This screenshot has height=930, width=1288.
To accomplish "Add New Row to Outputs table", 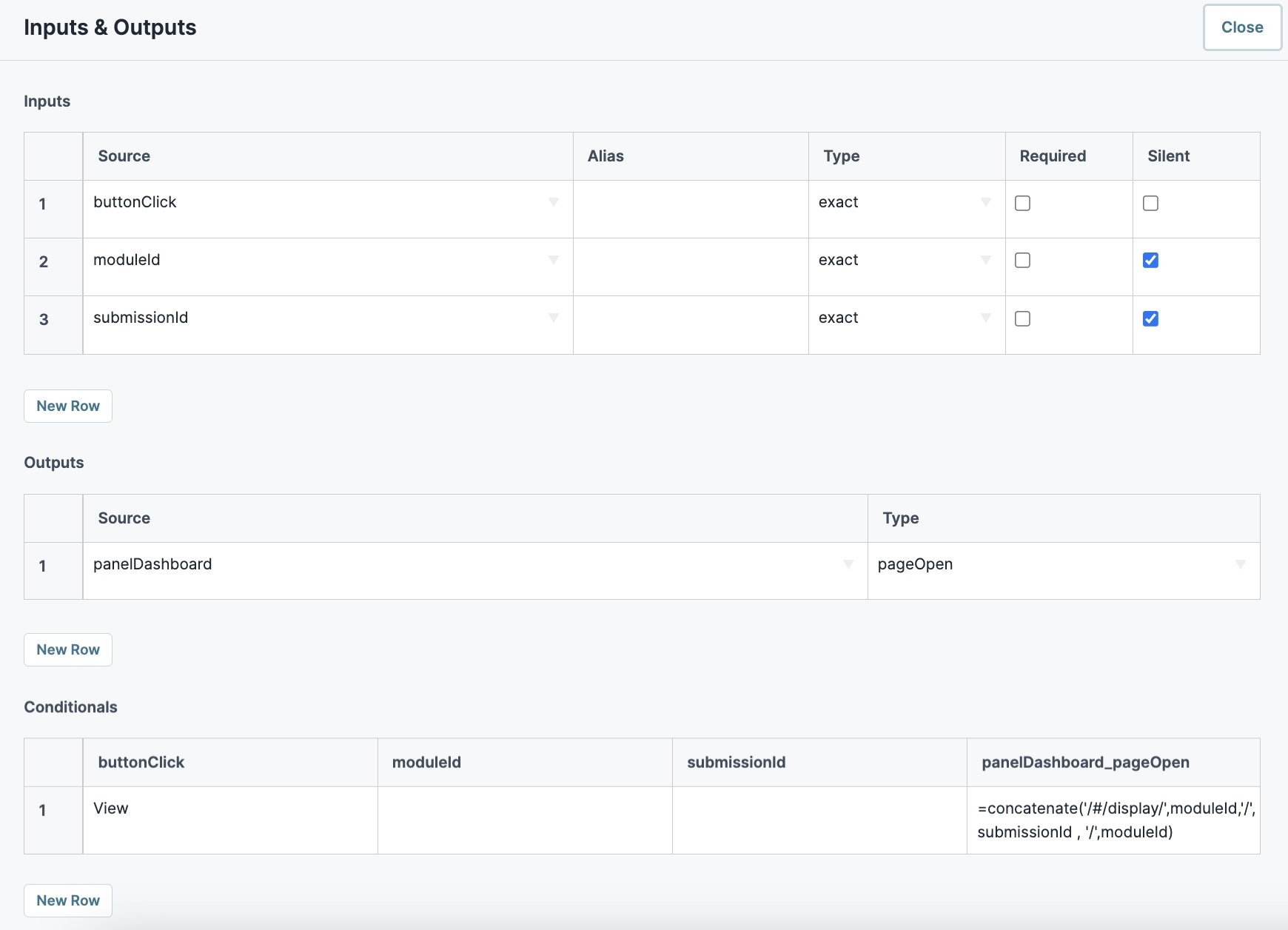I will coord(68,649).
